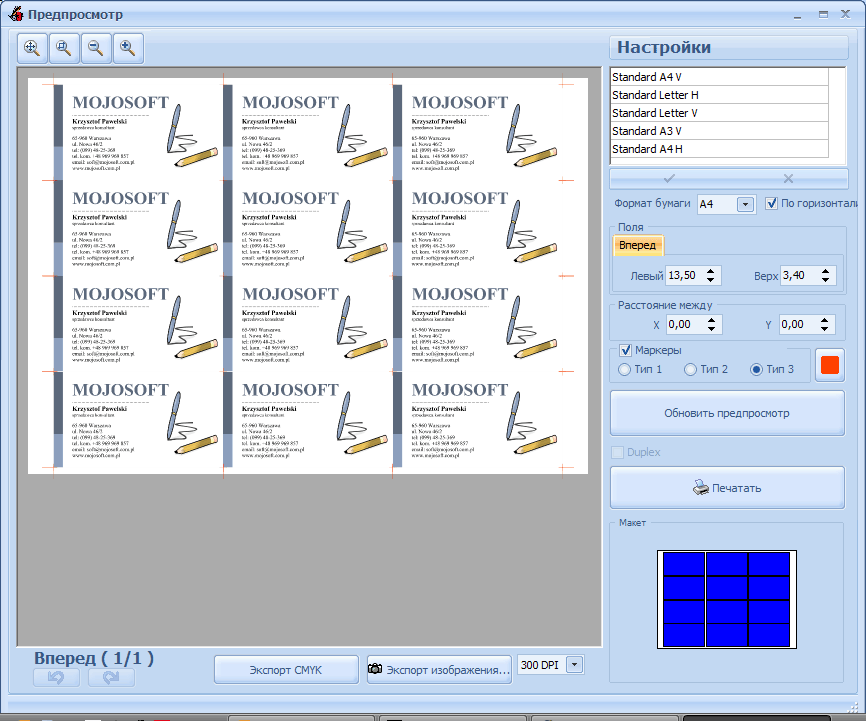Go to previous page arrow button
The image size is (866, 721).
(x=56, y=677)
